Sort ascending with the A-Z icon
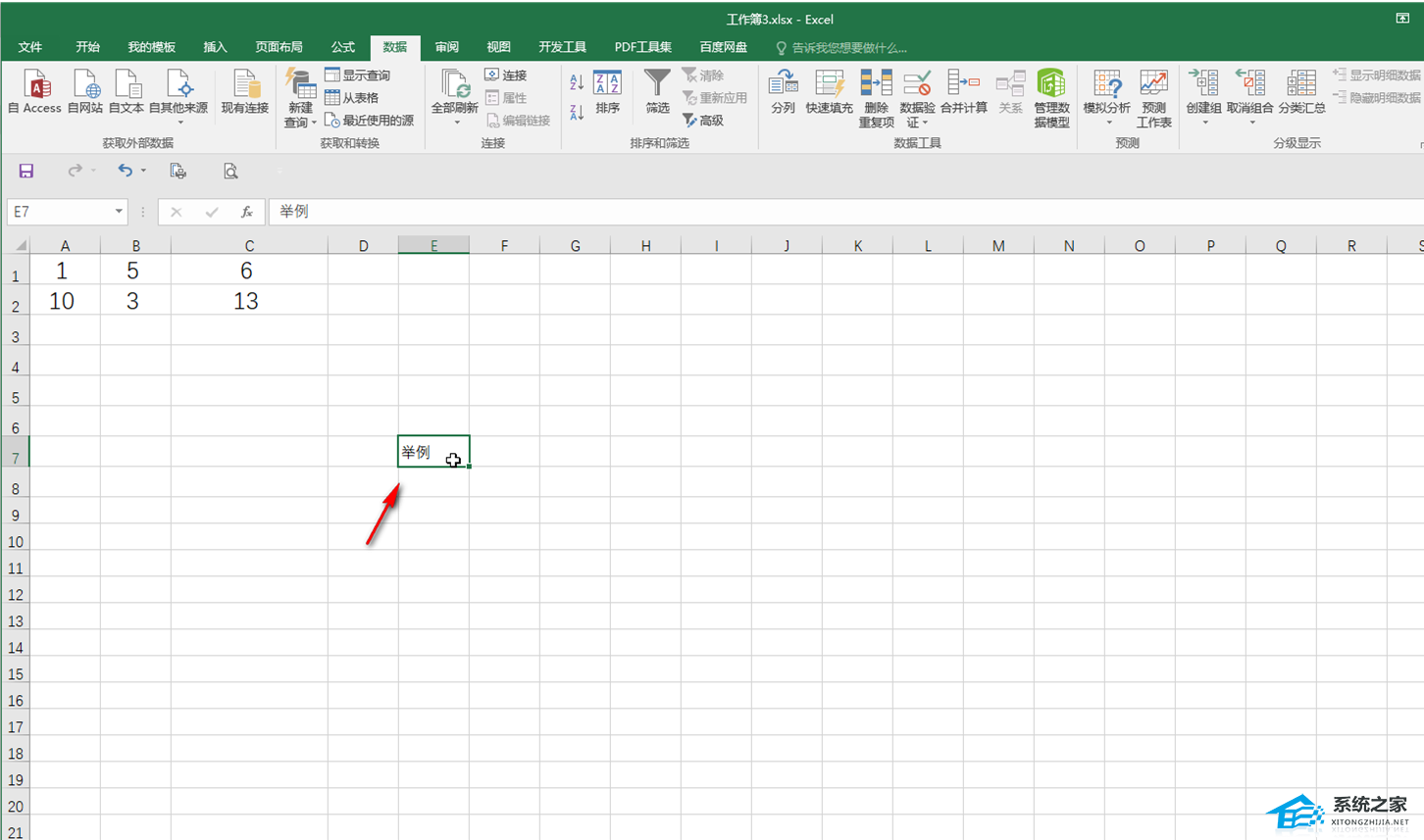 (x=577, y=83)
